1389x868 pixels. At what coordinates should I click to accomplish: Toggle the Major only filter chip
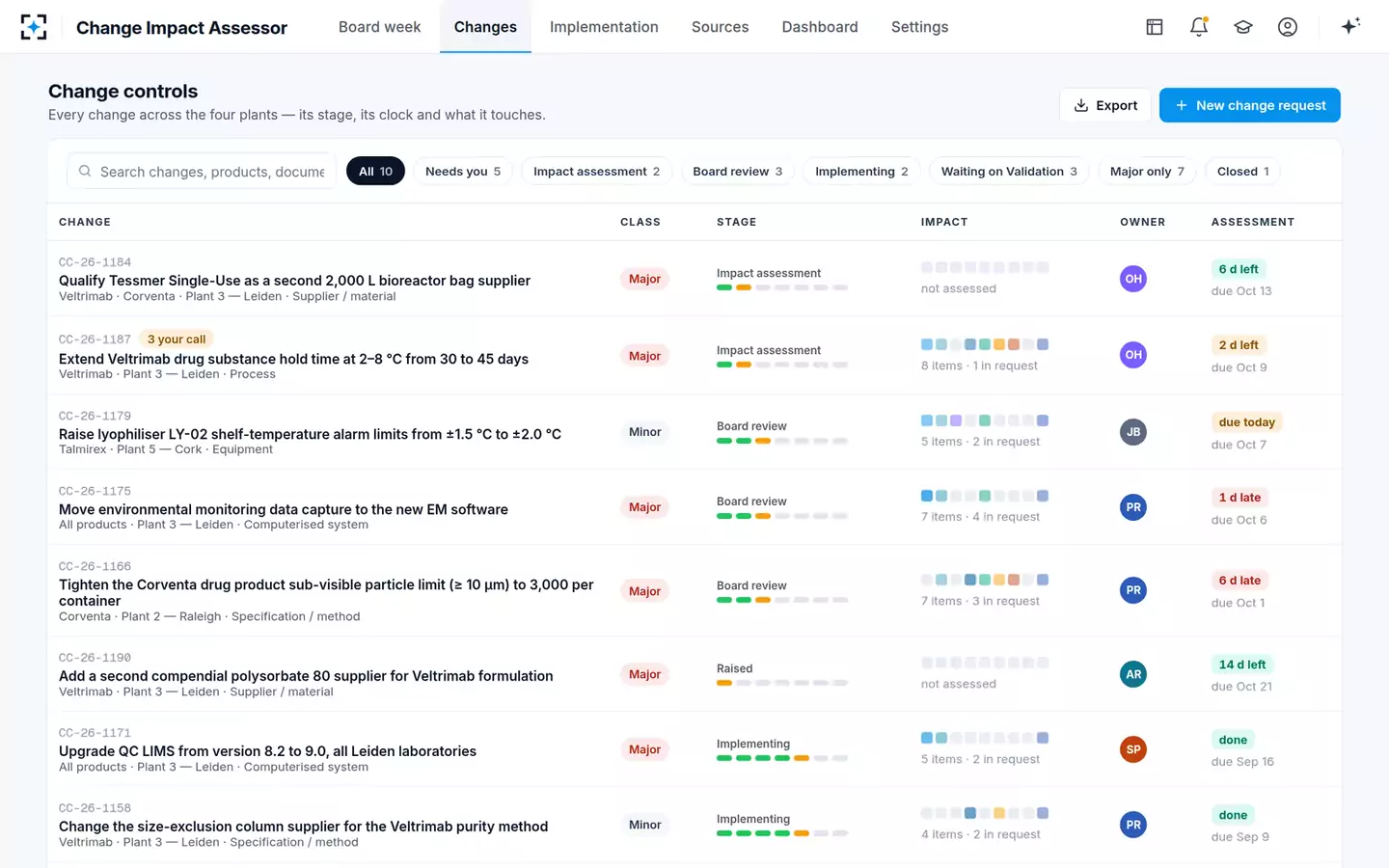(x=1147, y=172)
